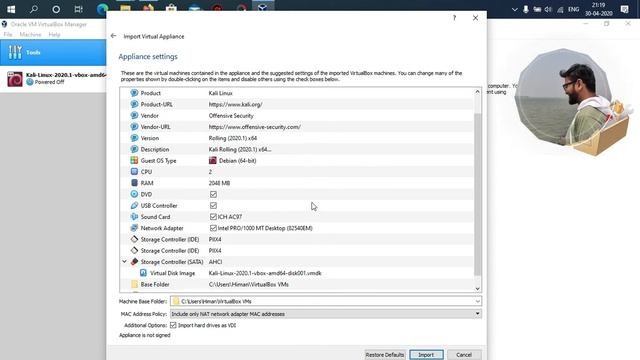Viewport: 640px width, 360px height.
Task: Open Windows taskbar search
Action: [x=33, y=9]
